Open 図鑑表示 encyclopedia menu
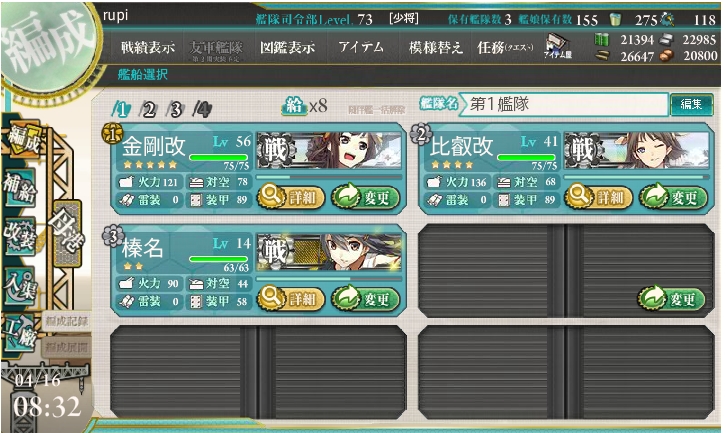 (287, 47)
